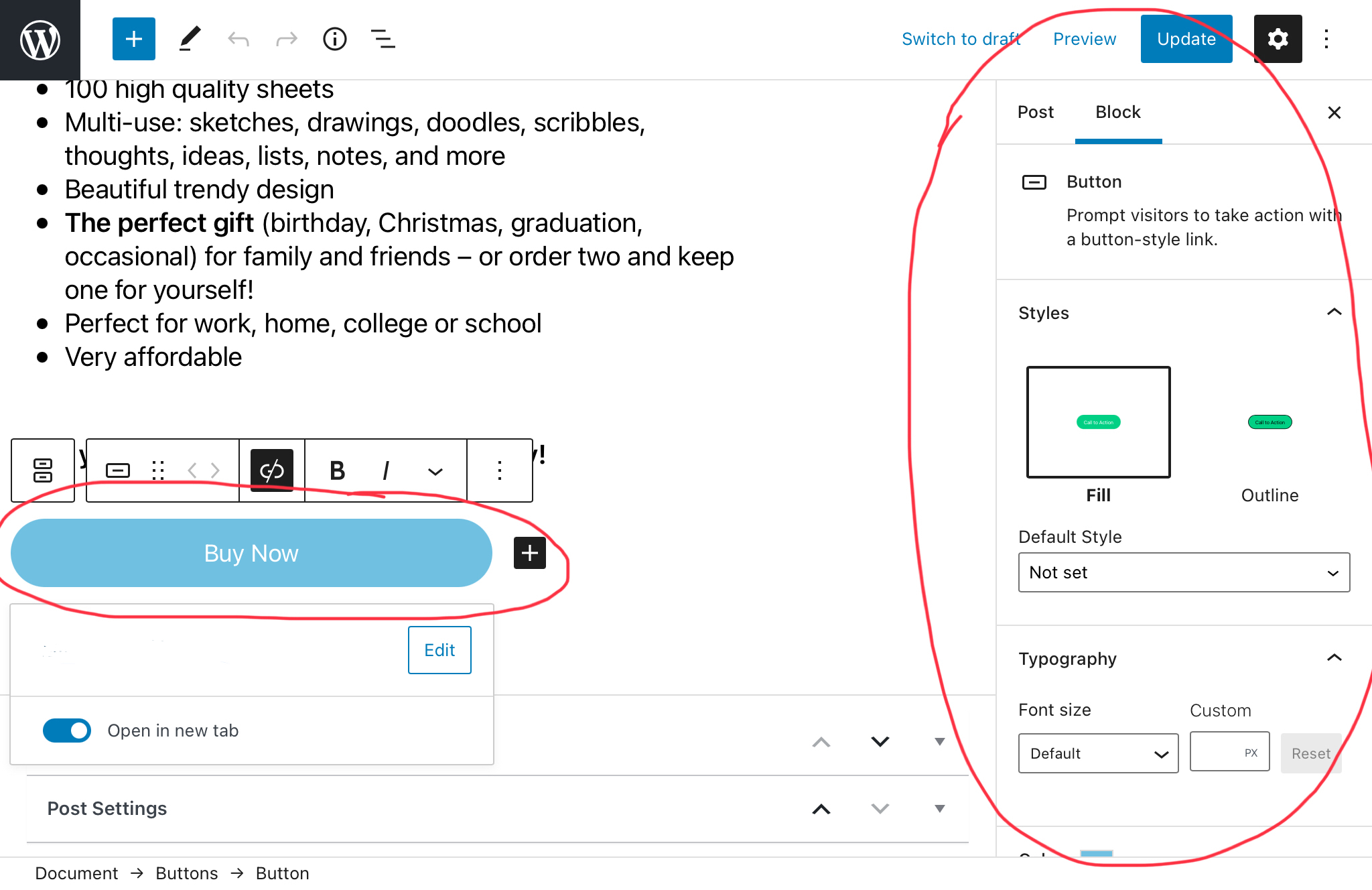
Task: Open the Details info icon
Action: [x=334, y=39]
